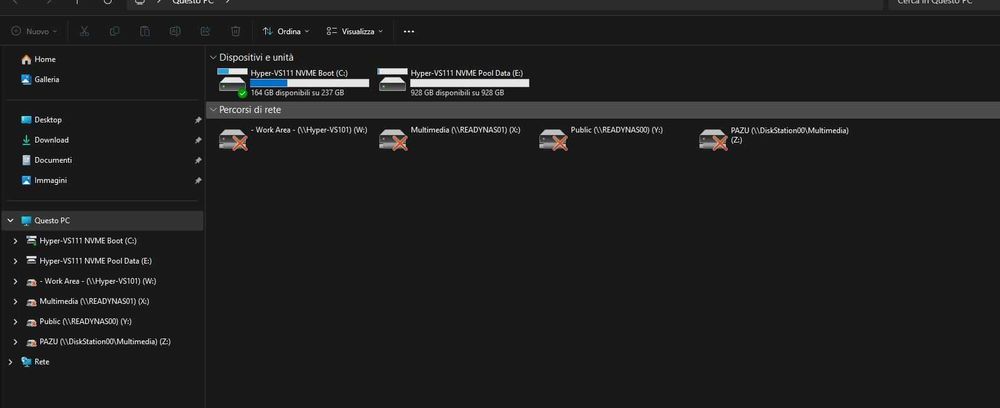Viewport: 1000px width, 408px height.
Task: Select Questo PC in navigation tree
Action: (x=102, y=221)
